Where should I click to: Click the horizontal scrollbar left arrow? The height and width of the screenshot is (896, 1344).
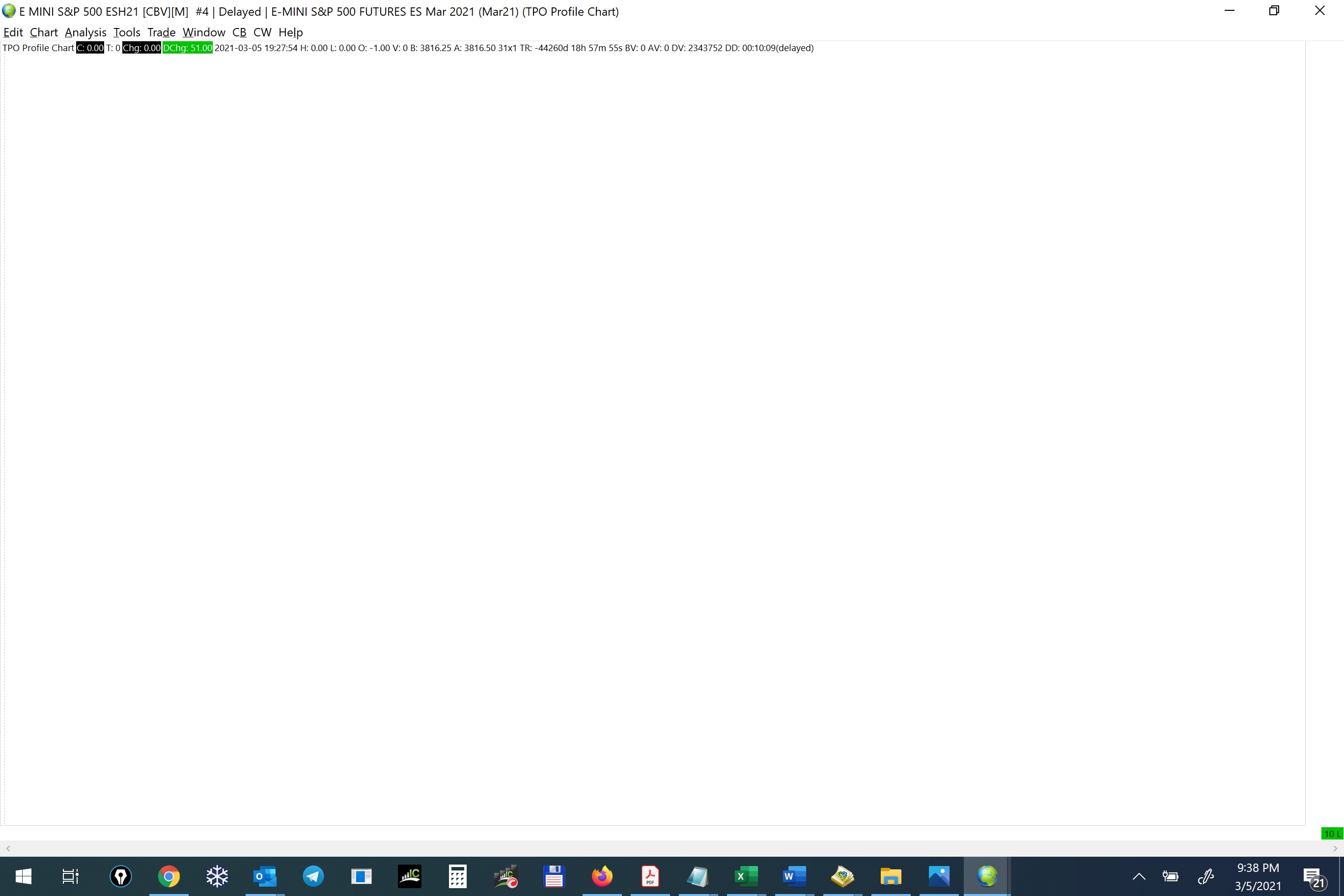click(x=8, y=848)
